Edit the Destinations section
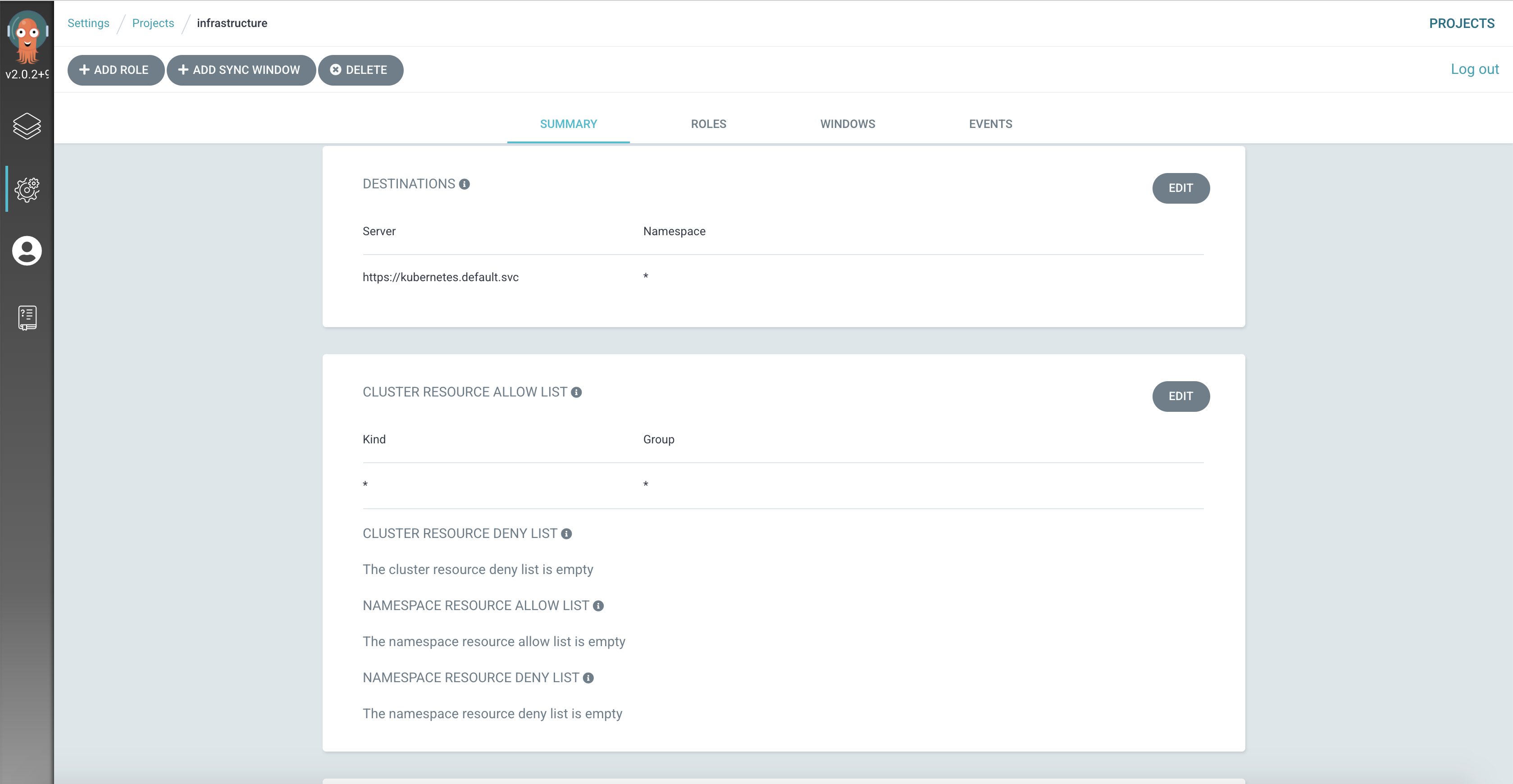 [1180, 188]
